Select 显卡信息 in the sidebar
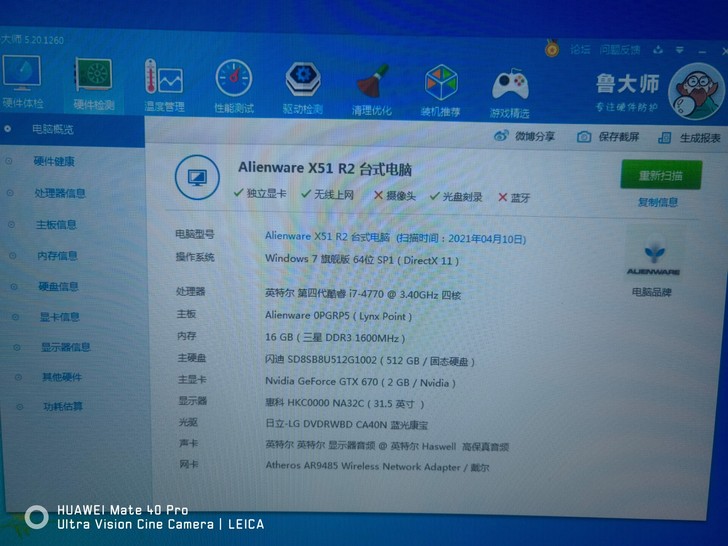The image size is (728, 546). pos(59,317)
